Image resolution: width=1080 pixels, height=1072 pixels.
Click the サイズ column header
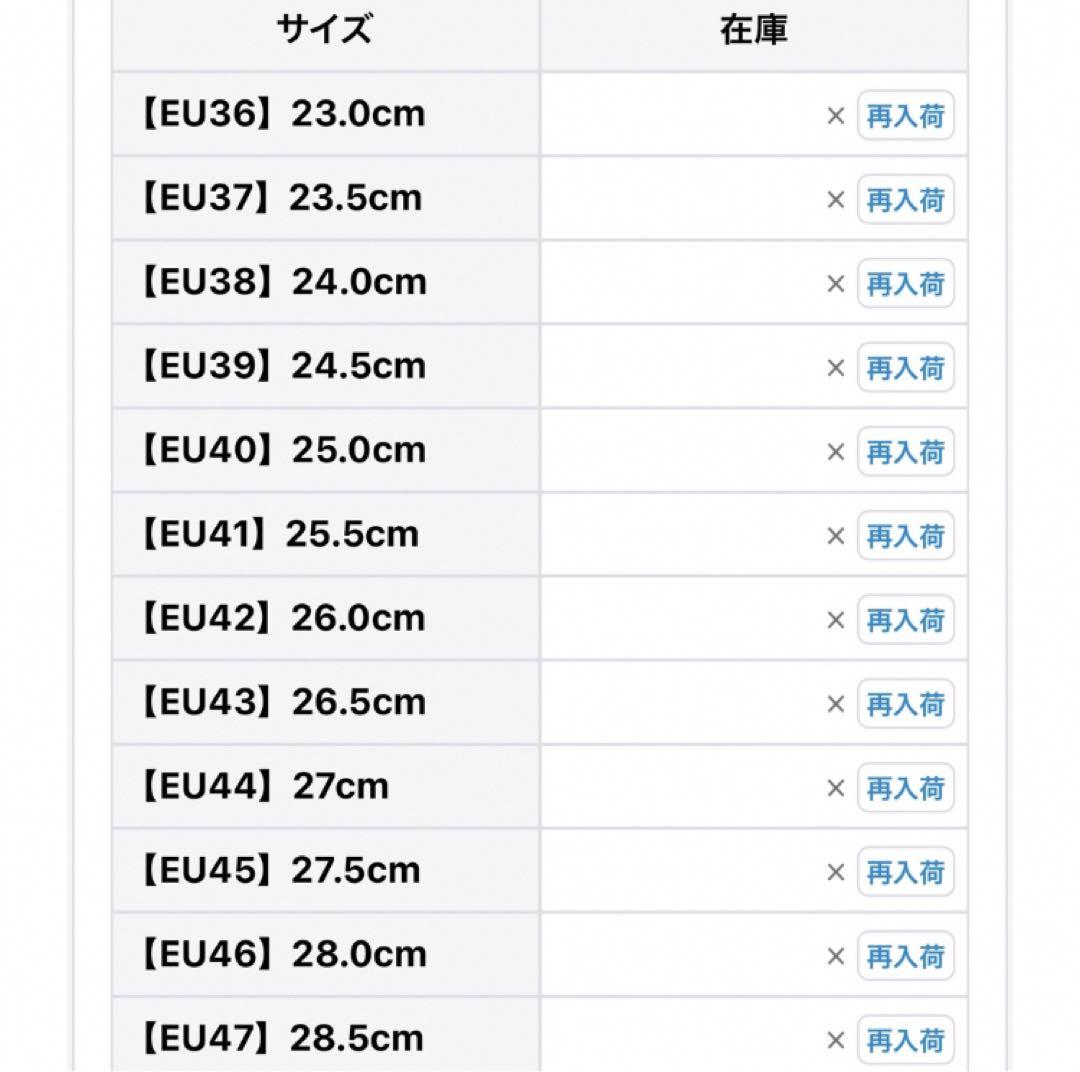(325, 31)
